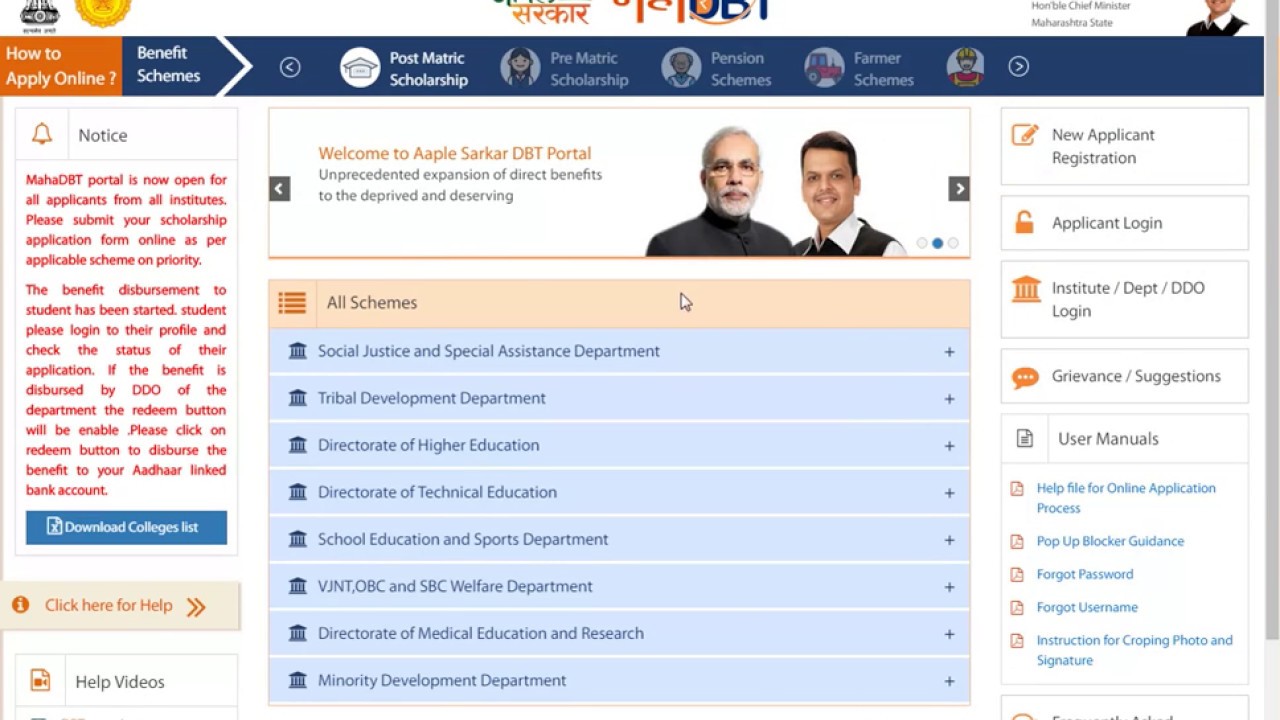Click the Notice bell icon
1280x720 pixels.
(42, 134)
